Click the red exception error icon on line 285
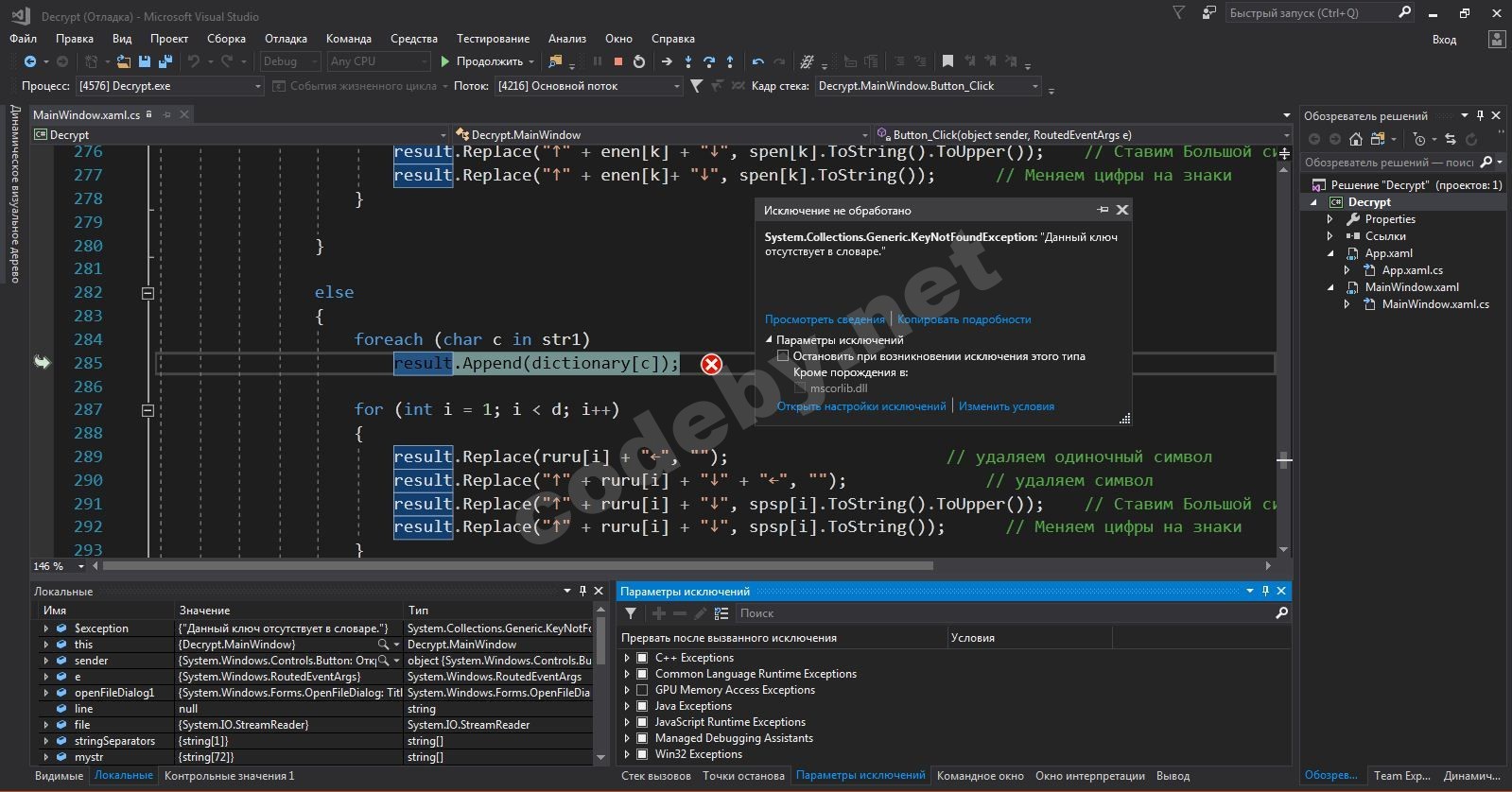This screenshot has height=792, width=1512. [x=711, y=364]
